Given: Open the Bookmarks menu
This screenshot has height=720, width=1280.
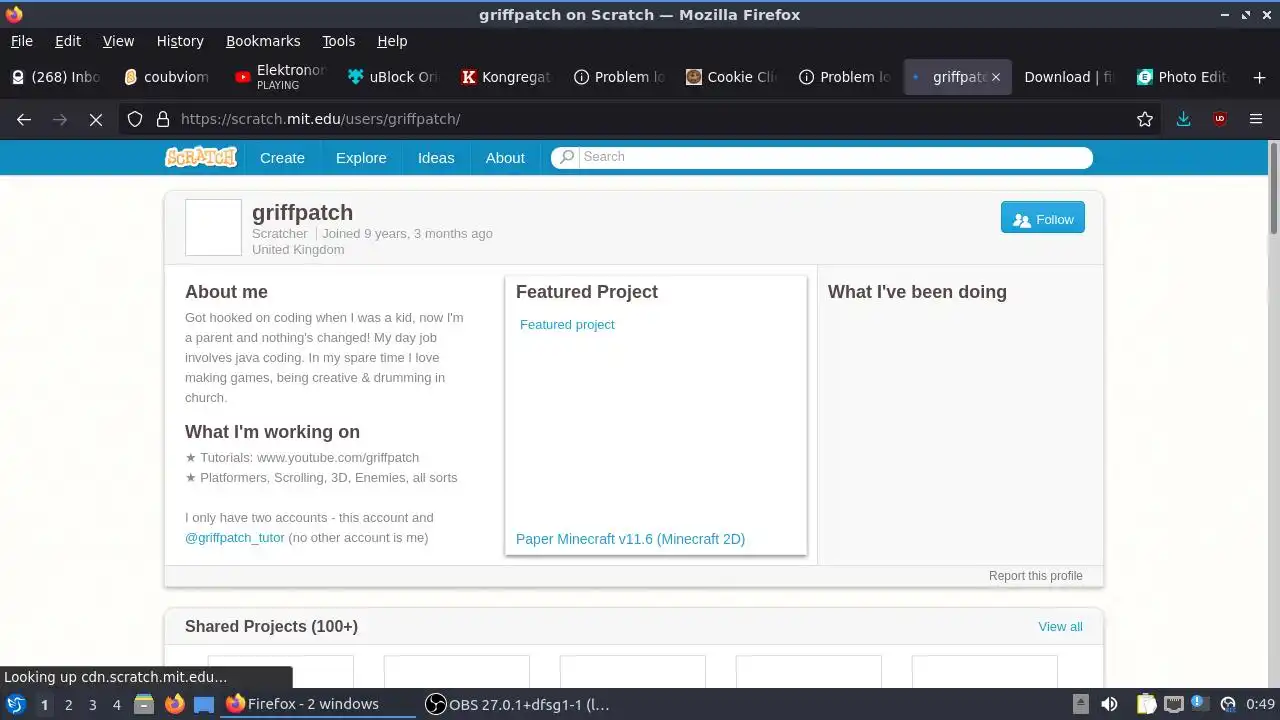Looking at the screenshot, I should click(263, 41).
